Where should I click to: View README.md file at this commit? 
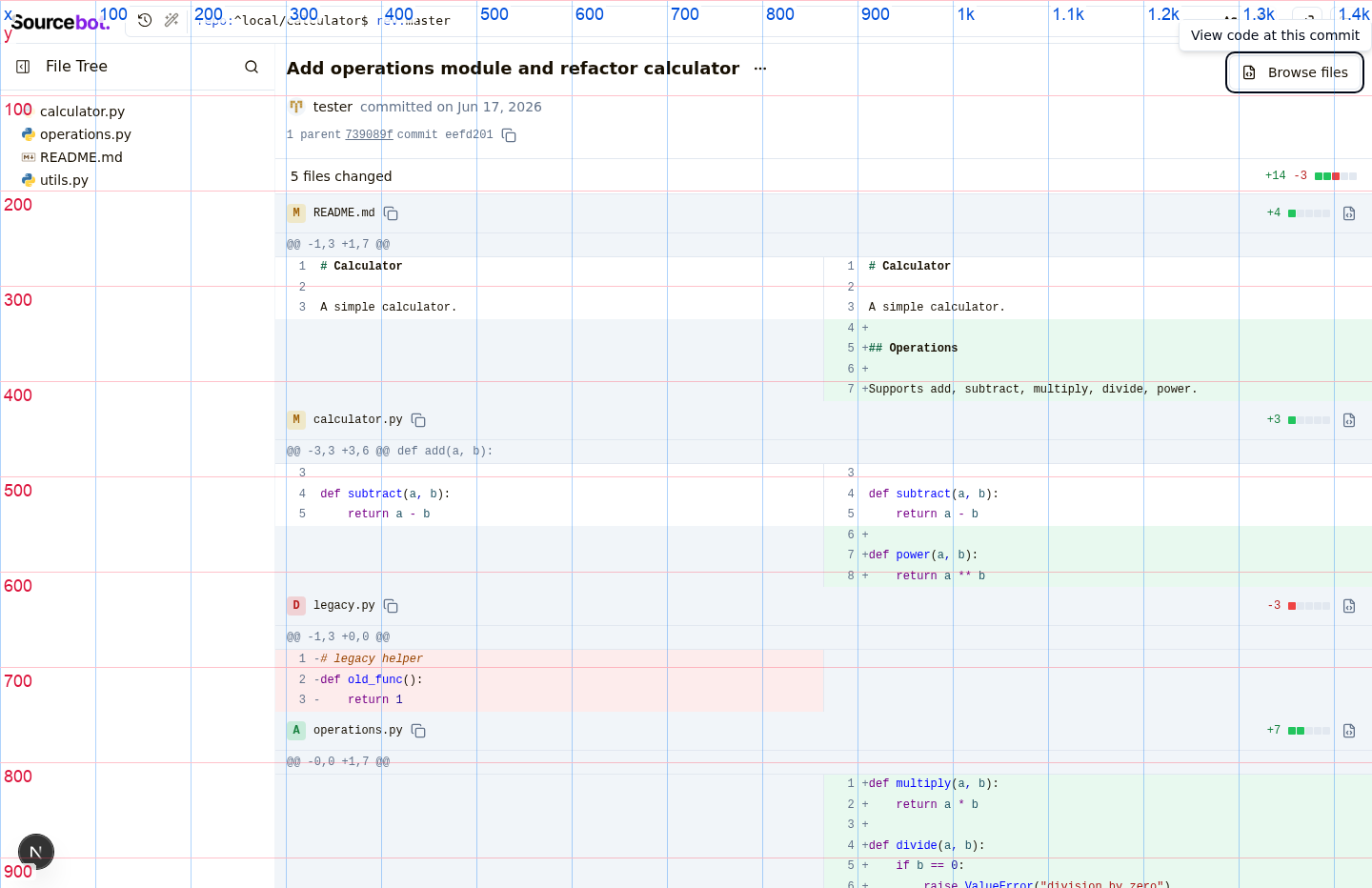coord(1349,213)
